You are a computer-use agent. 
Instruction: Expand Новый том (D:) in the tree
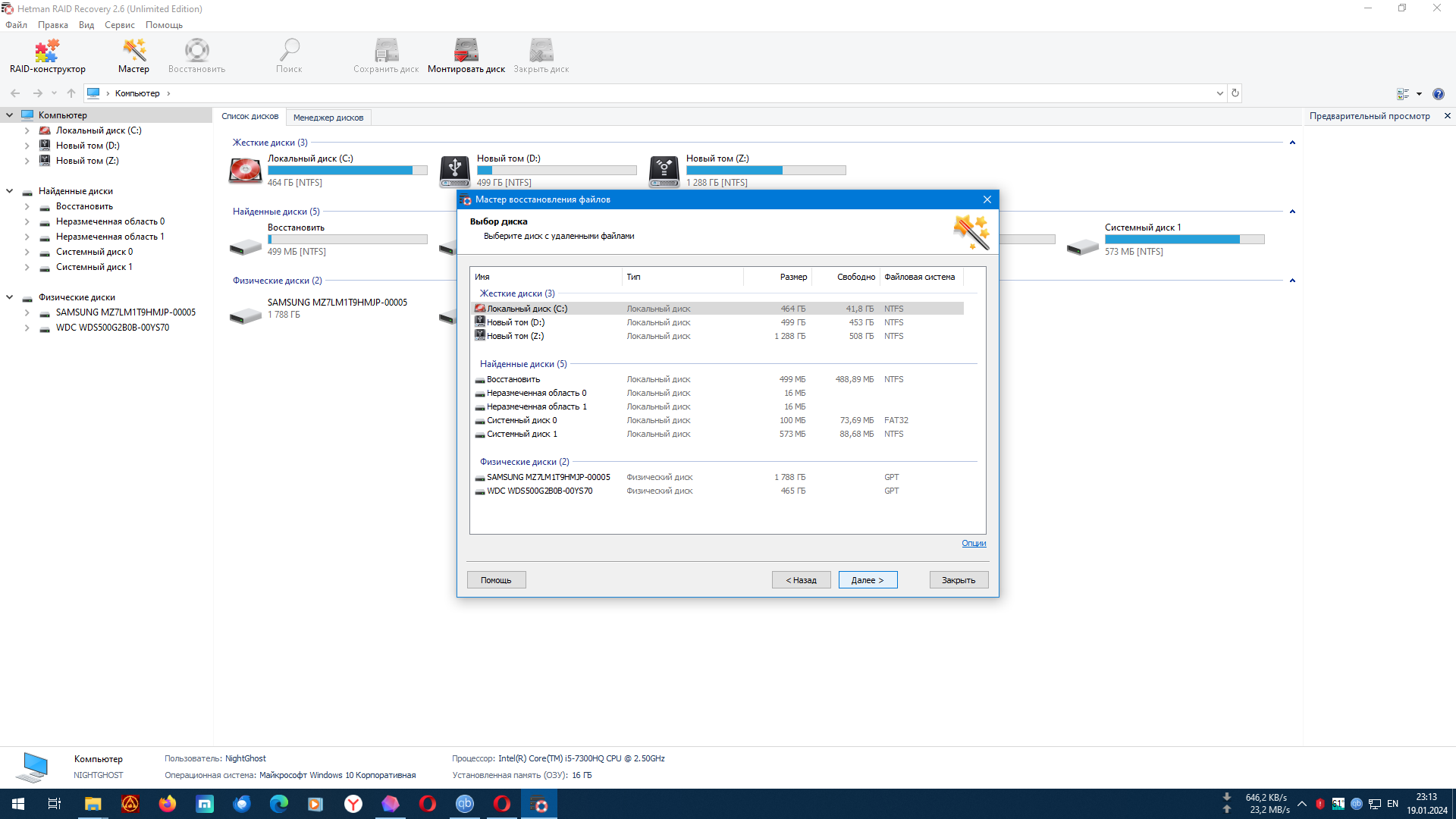[x=27, y=146]
